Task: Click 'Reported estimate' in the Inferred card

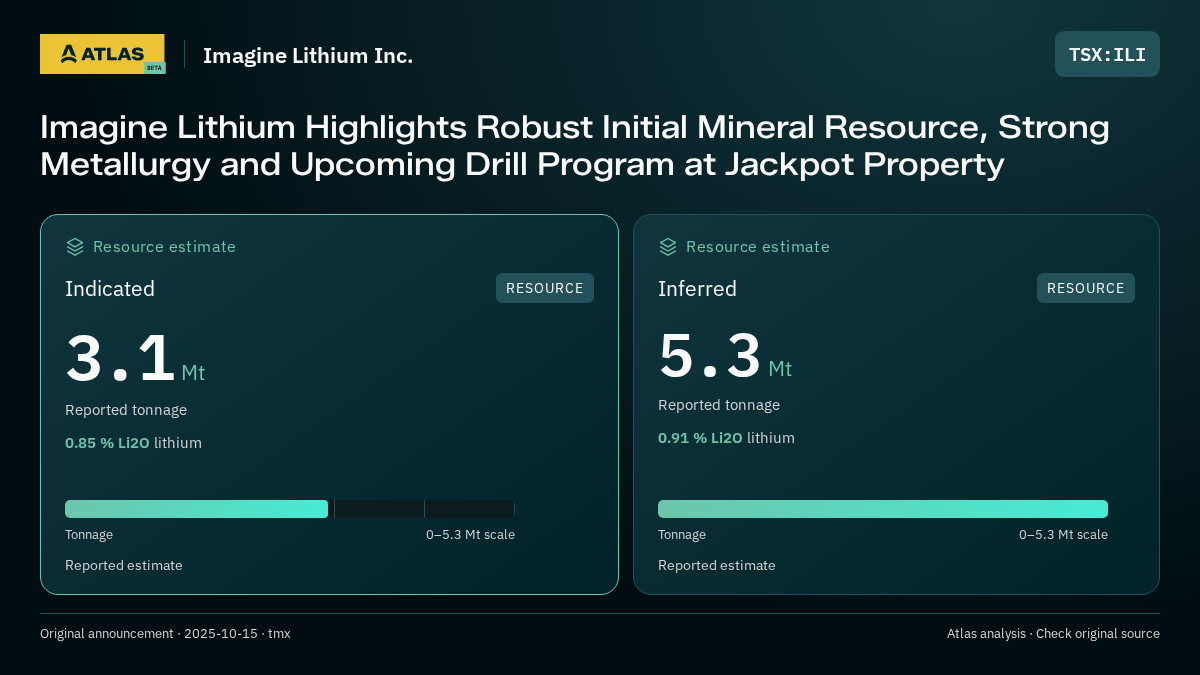Action: tap(717, 566)
